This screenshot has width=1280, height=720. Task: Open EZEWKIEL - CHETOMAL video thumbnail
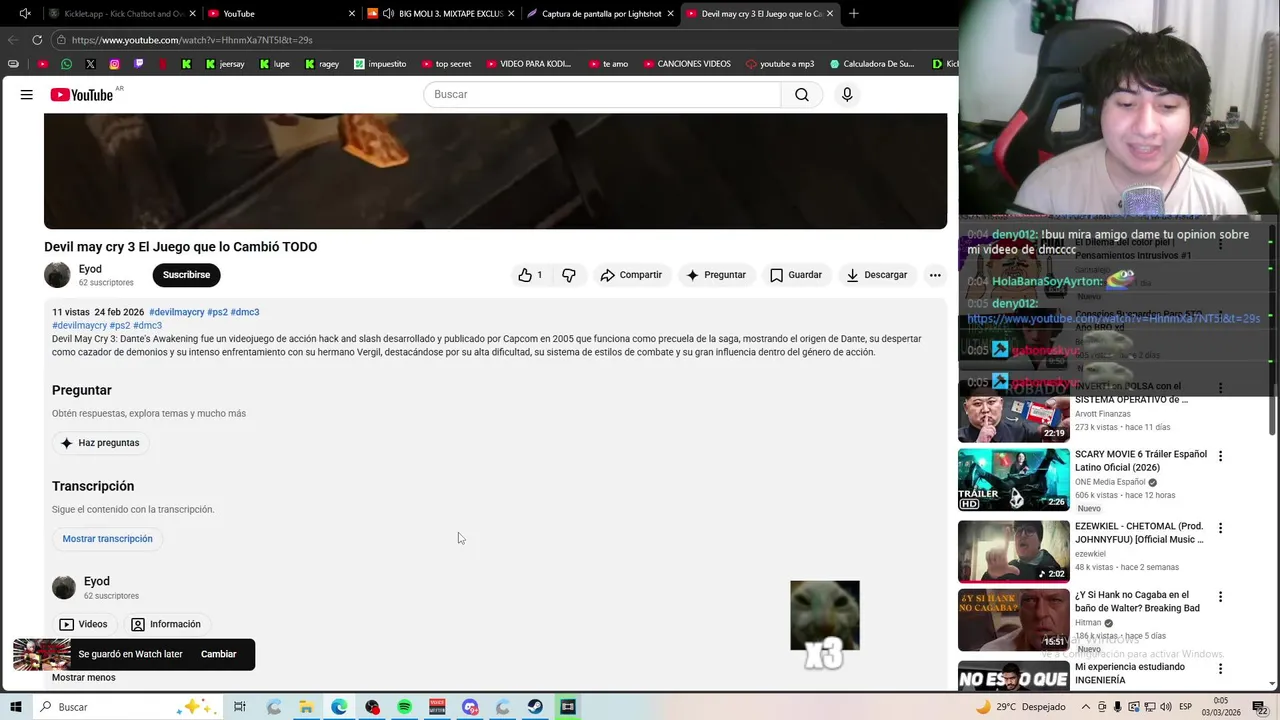click(1014, 552)
